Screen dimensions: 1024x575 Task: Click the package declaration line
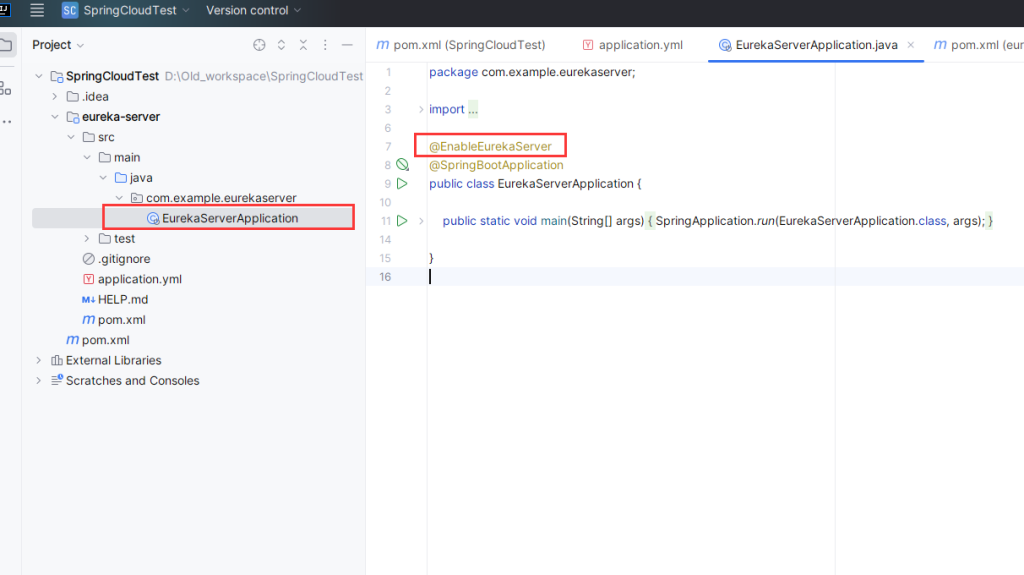(x=532, y=72)
